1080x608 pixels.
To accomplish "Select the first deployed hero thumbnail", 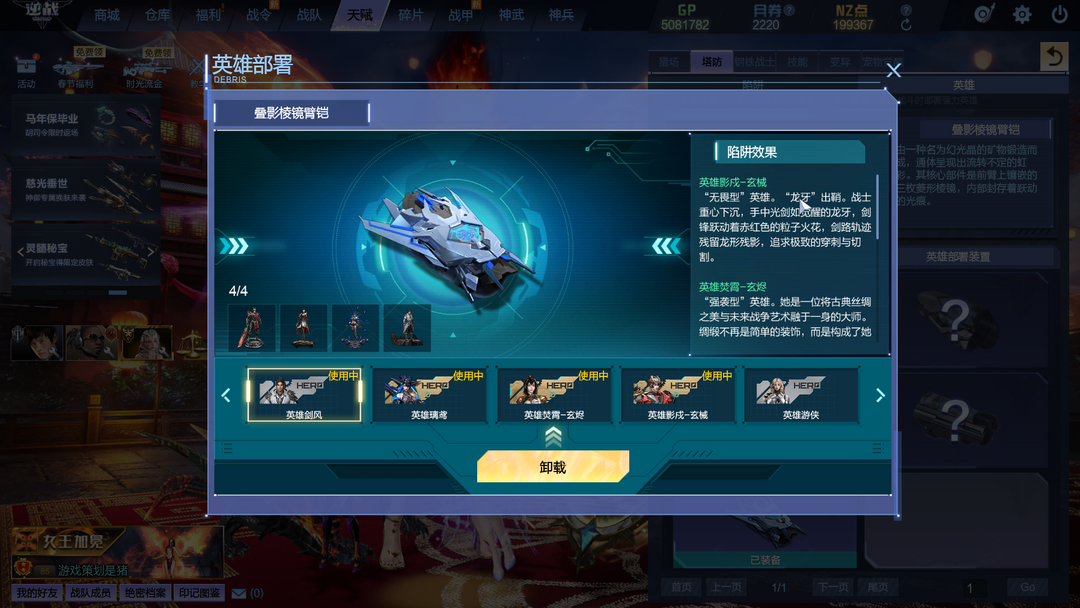I will 252,328.
